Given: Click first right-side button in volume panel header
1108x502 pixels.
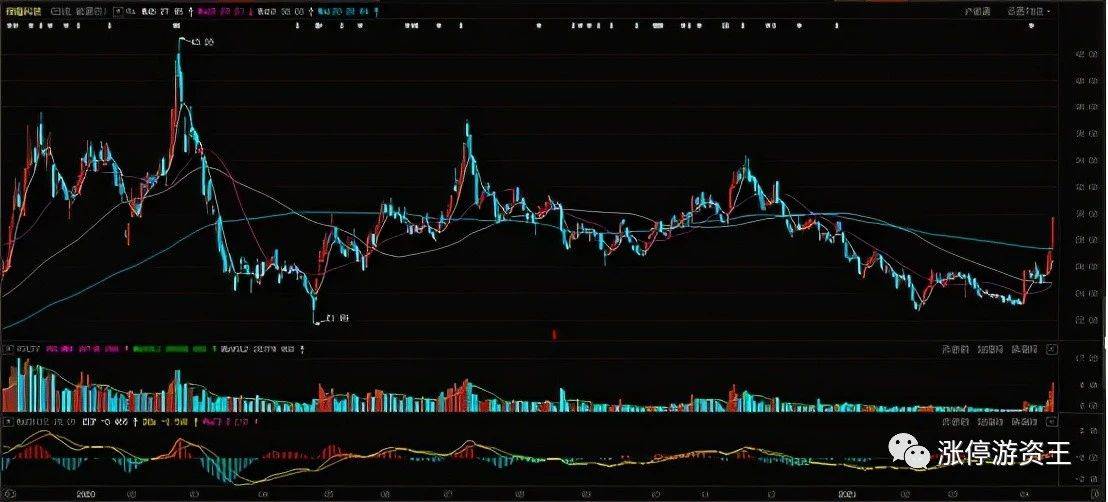Looking at the screenshot, I should point(955,349).
